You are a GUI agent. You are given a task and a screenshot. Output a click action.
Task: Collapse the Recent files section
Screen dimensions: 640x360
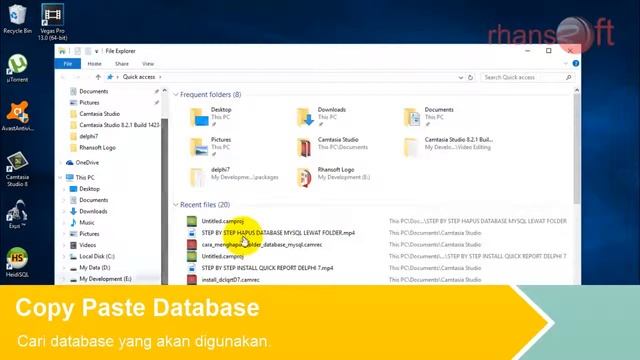(x=176, y=205)
